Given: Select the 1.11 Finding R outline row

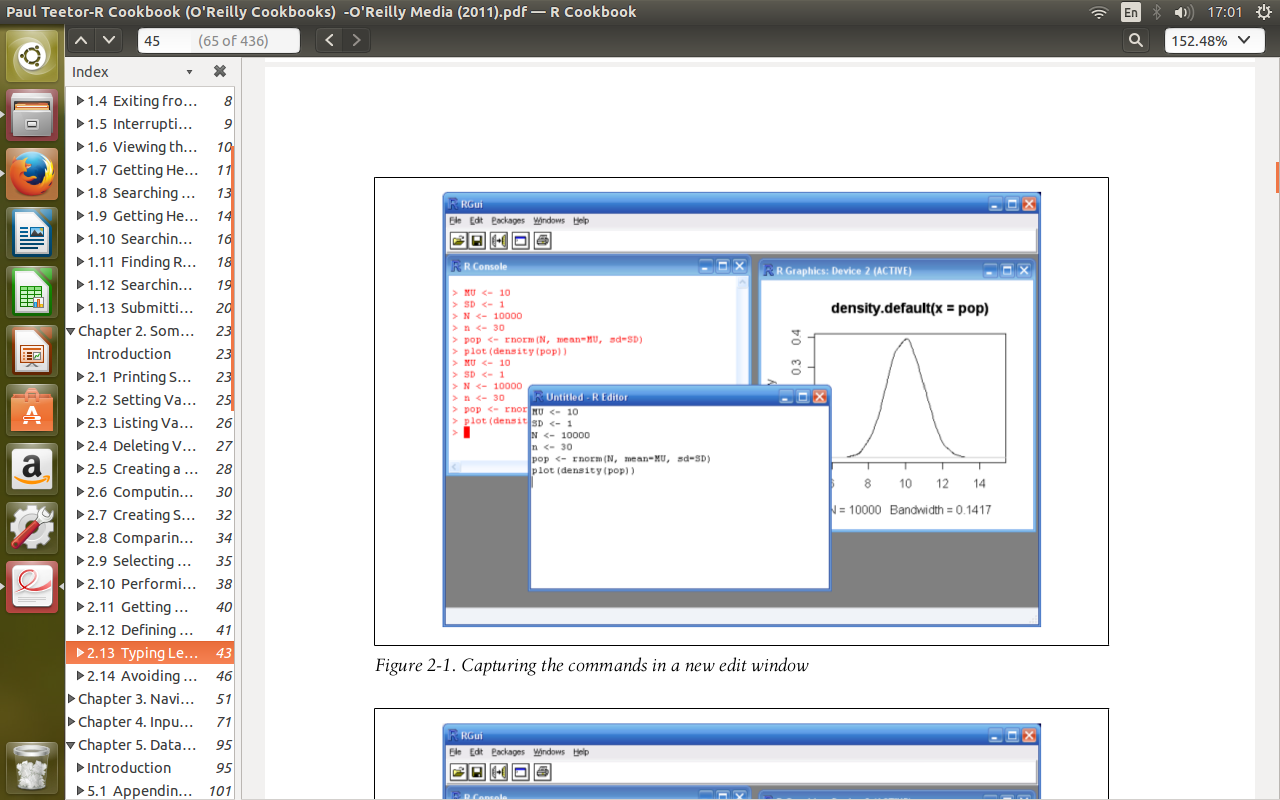Looking at the screenshot, I should 150,262.
